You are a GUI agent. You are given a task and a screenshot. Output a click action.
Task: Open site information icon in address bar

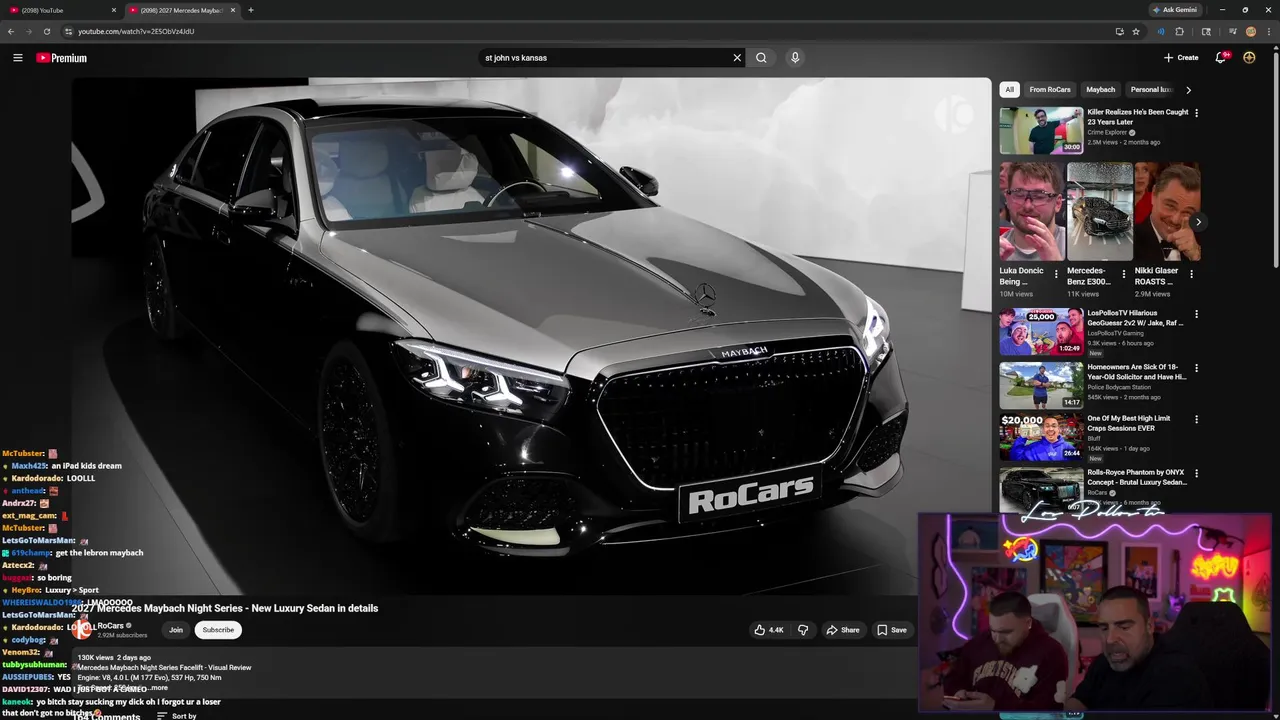68,31
